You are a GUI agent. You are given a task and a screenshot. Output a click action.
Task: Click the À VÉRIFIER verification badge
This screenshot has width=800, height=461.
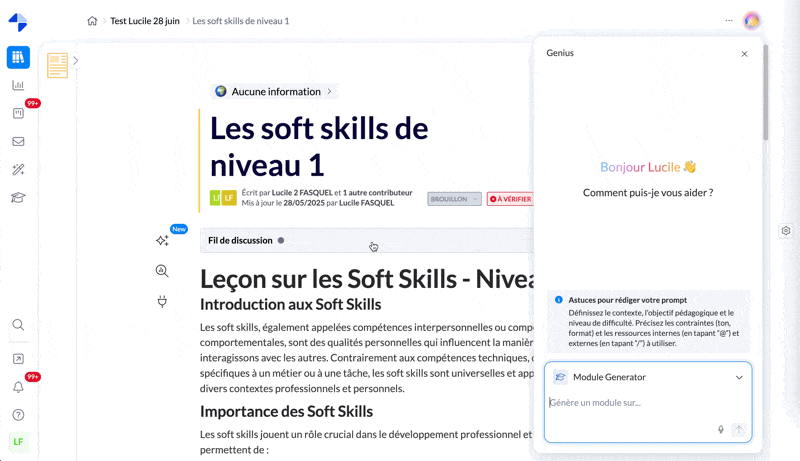click(510, 199)
